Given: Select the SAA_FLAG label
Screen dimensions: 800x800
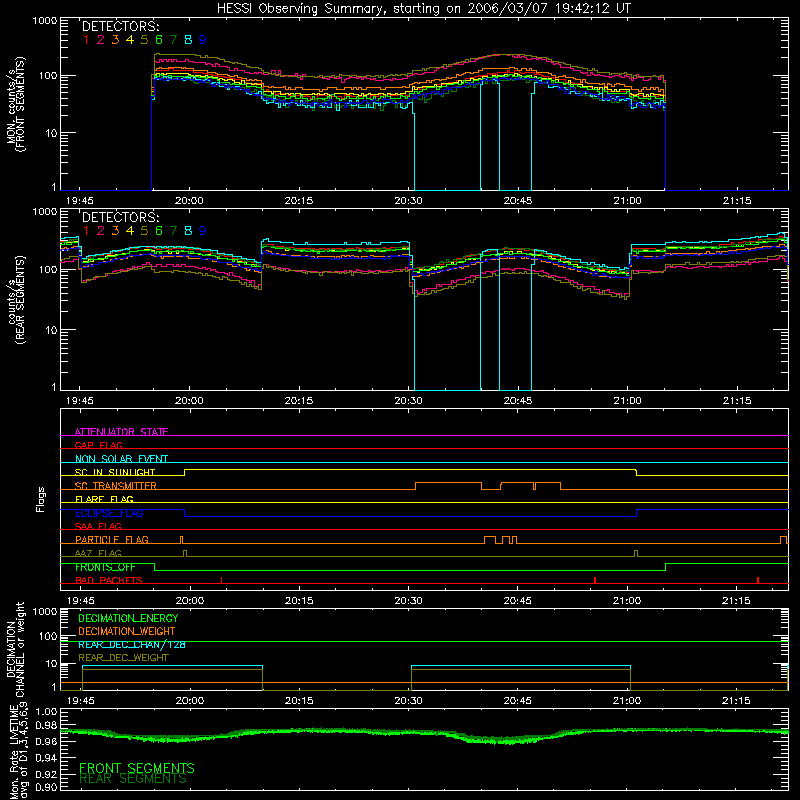Looking at the screenshot, I should pyautogui.click(x=98, y=526).
